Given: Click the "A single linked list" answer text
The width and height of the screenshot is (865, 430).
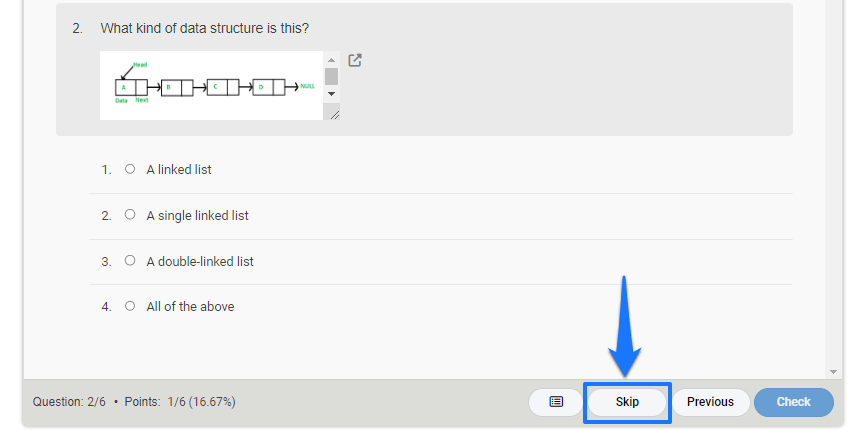Looking at the screenshot, I should tap(197, 215).
